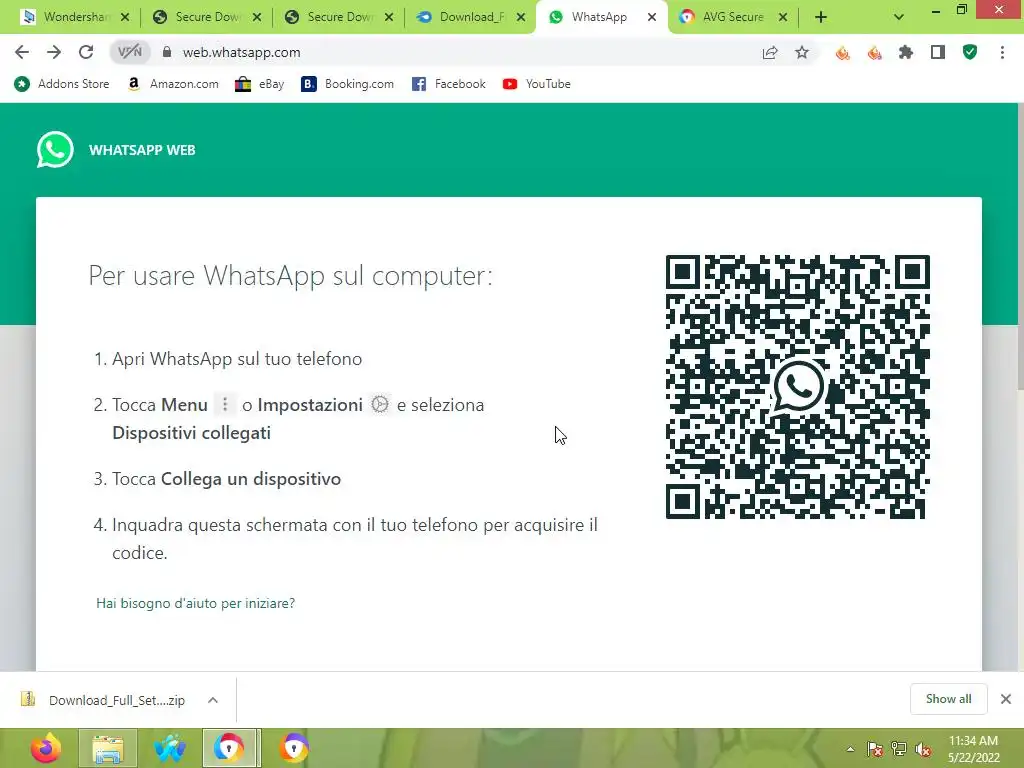Open the green shield security icon

tap(970, 52)
